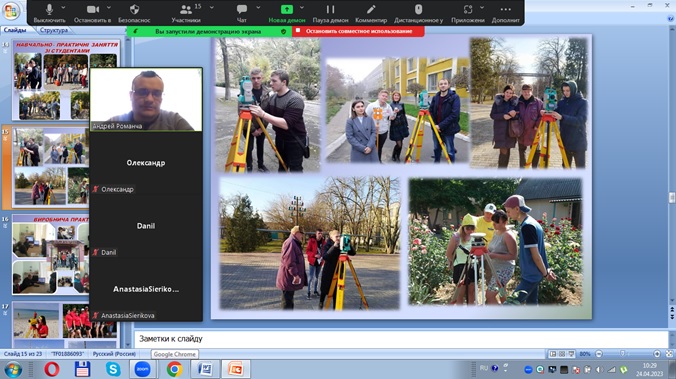This screenshot has width=676, height=379.
Task: Start Slide Show view from status bar
Action: [x=572, y=354]
